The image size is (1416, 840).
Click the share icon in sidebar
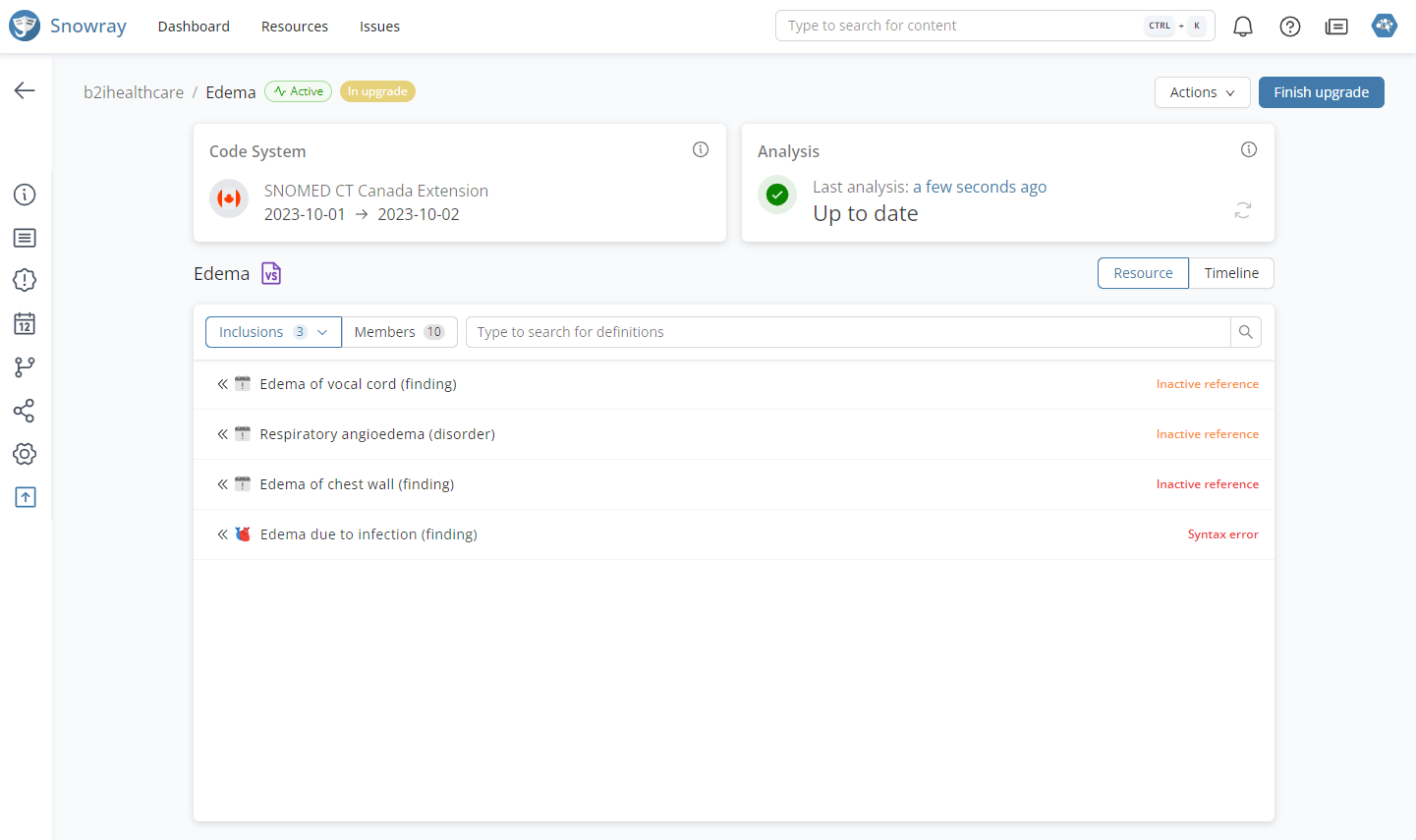click(25, 411)
